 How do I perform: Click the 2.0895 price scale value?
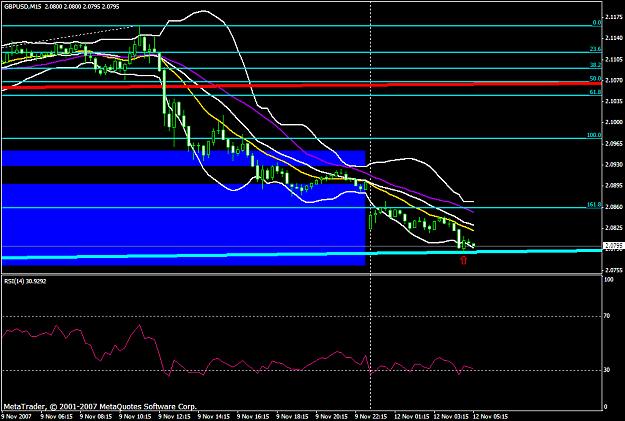click(x=614, y=185)
